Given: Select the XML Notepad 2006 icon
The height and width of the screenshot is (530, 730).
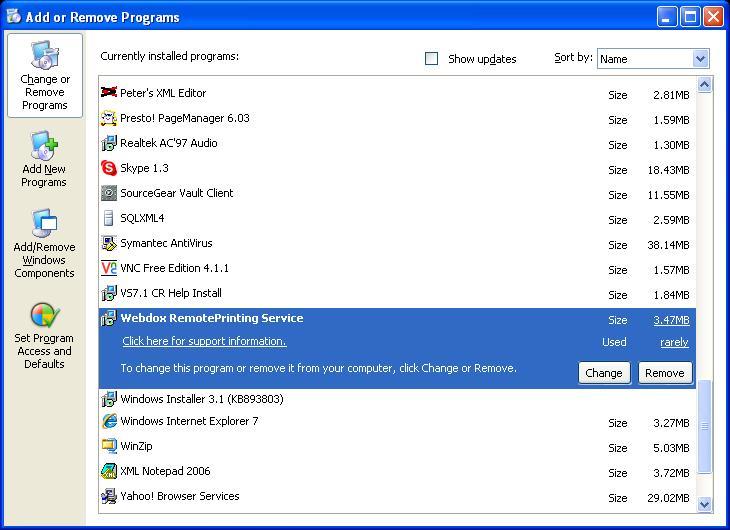Looking at the screenshot, I should point(109,471).
